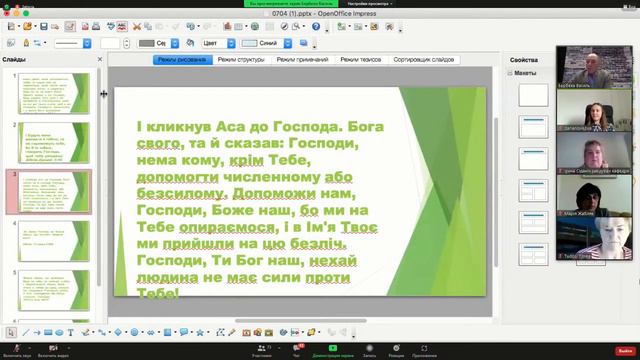Switch to Режим рисования tab

pyautogui.click(x=182, y=60)
